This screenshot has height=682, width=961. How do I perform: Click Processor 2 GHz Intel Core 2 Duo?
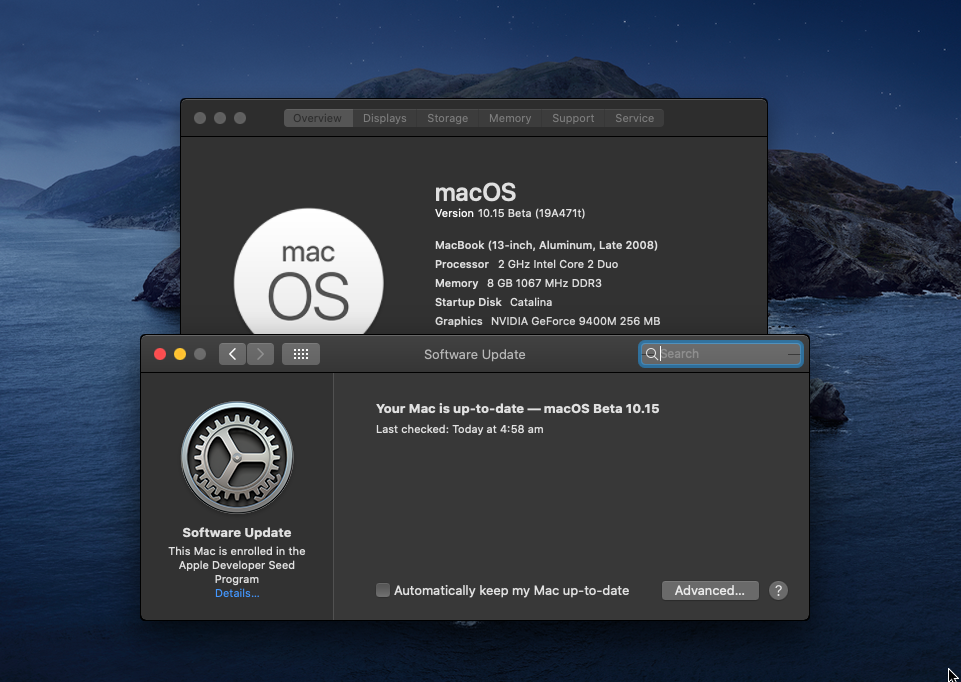526,264
